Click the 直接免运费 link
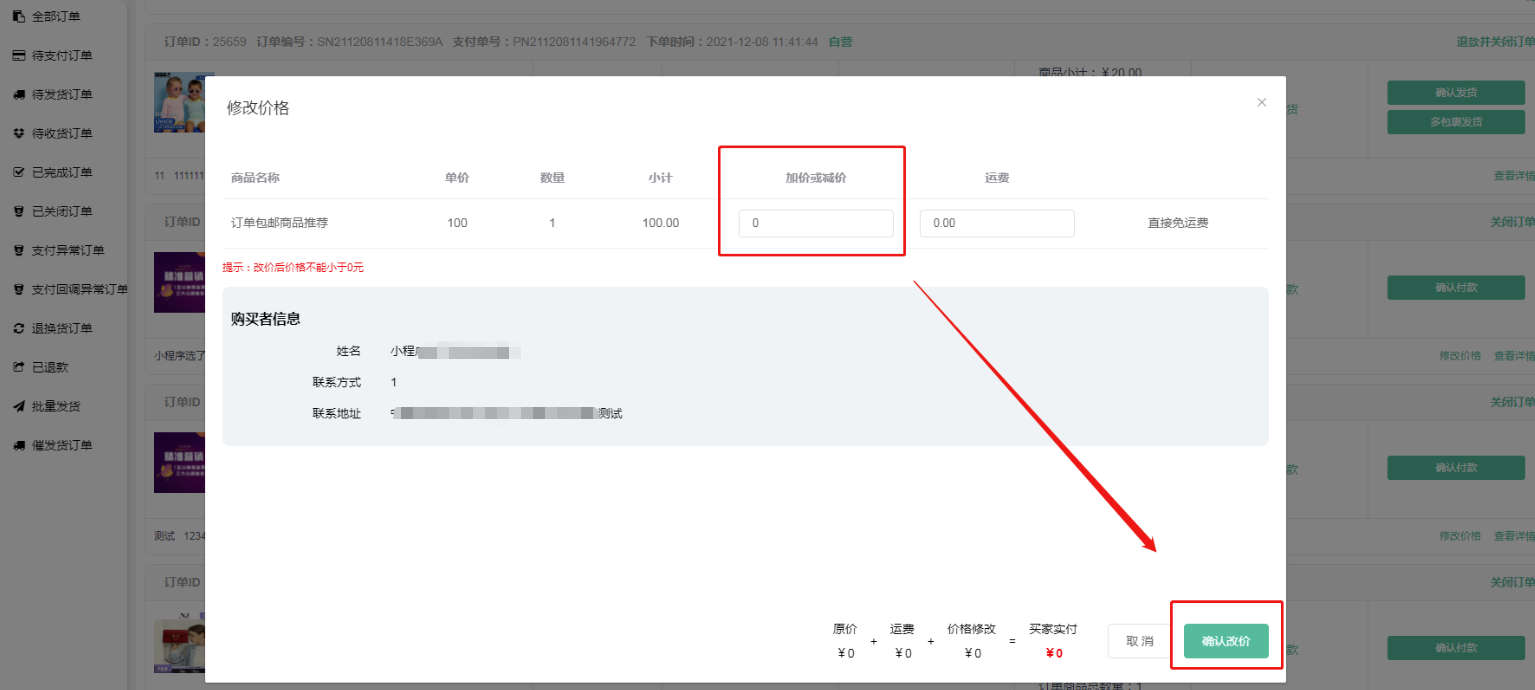The width and height of the screenshot is (1535, 690). pyautogui.click(x=1177, y=223)
